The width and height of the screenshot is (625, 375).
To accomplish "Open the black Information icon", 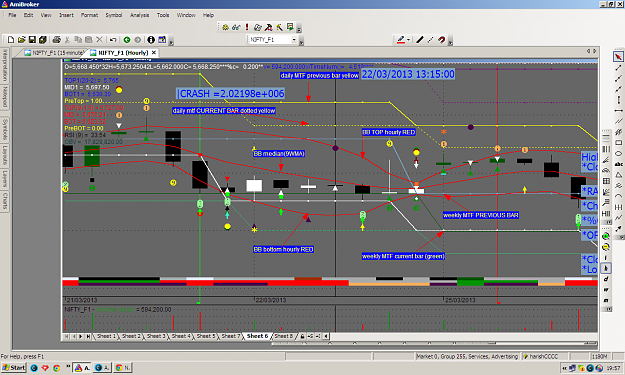I will point(151,39).
